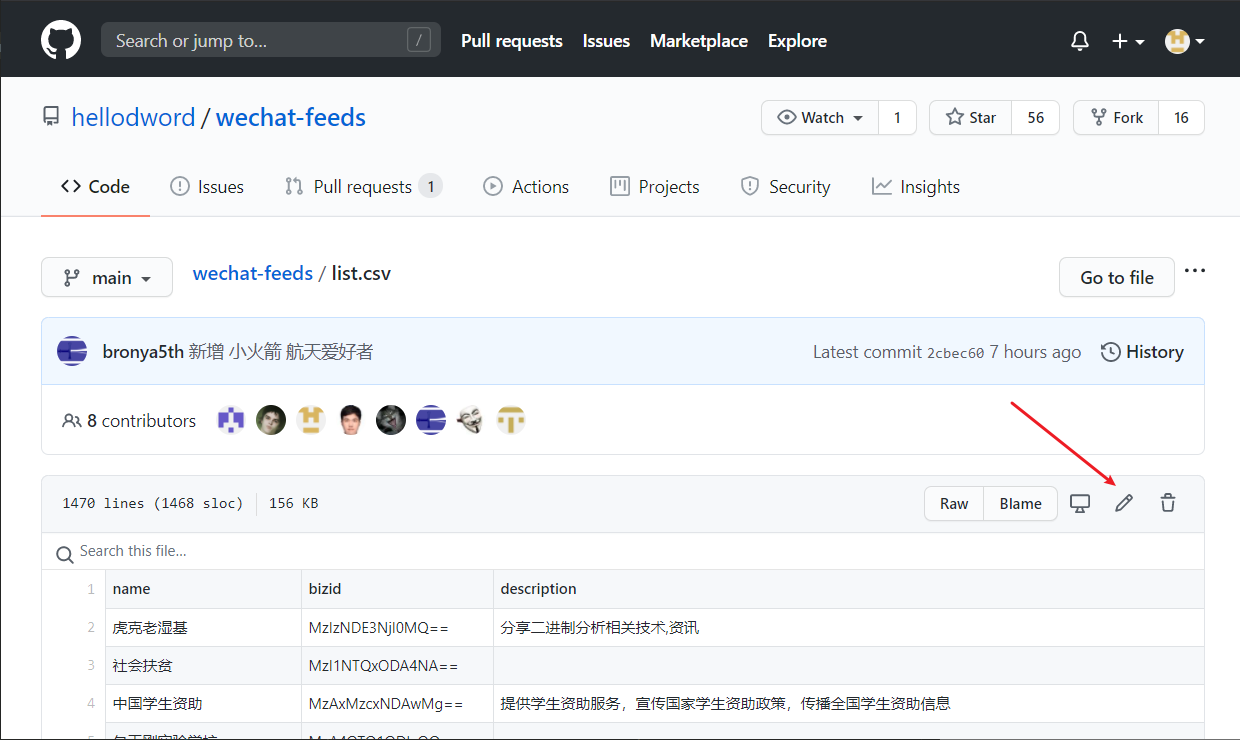Click the fourth contributor face photo avatar
1240x740 pixels.
pyautogui.click(x=351, y=420)
